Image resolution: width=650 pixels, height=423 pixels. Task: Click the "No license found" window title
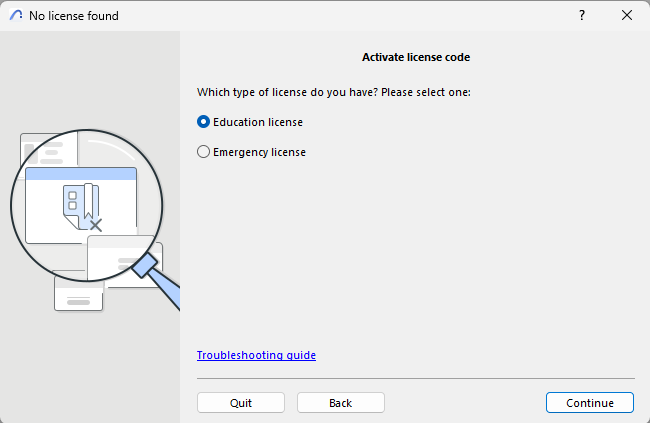click(x=74, y=15)
